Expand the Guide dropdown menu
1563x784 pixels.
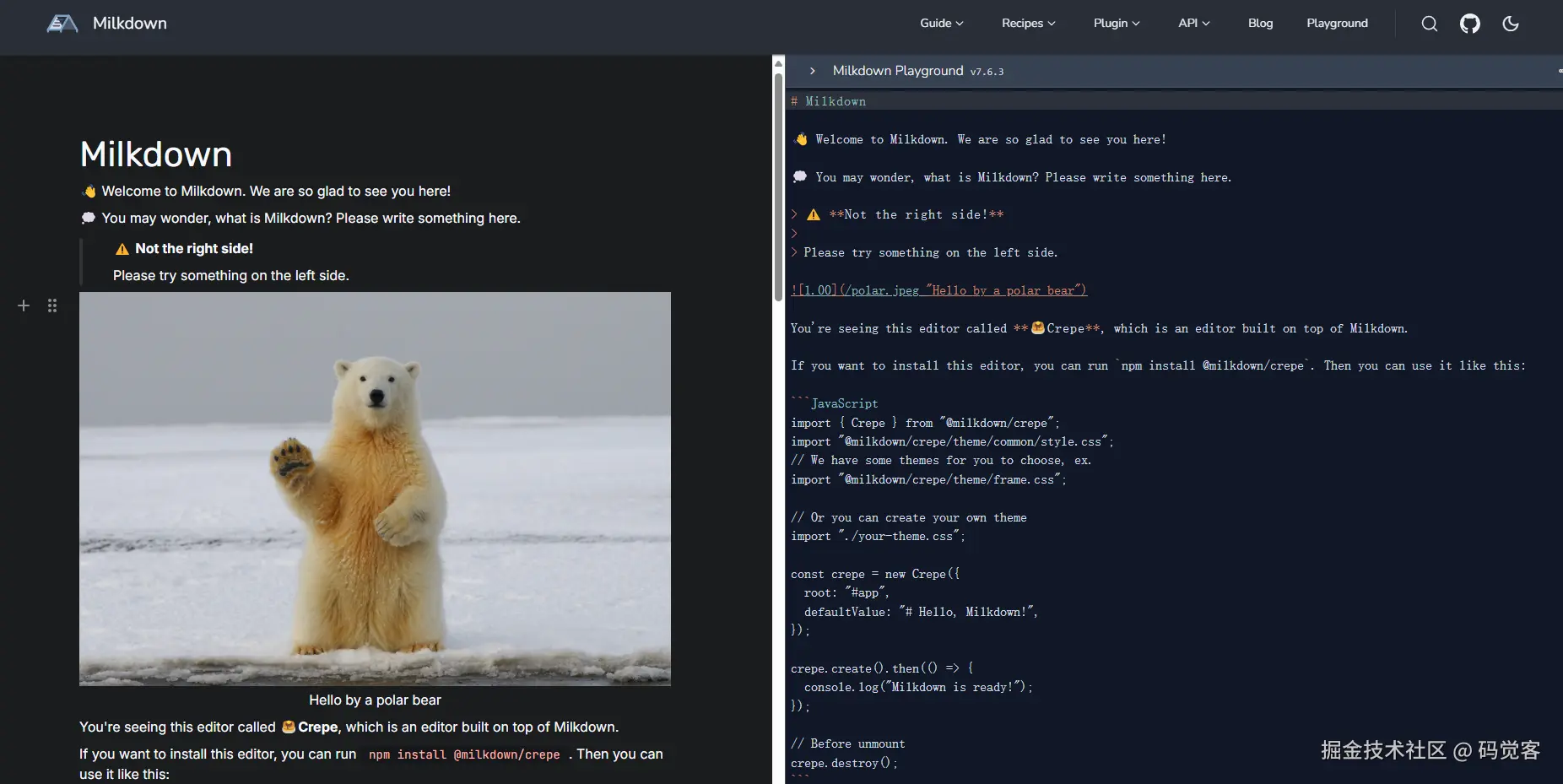[942, 23]
